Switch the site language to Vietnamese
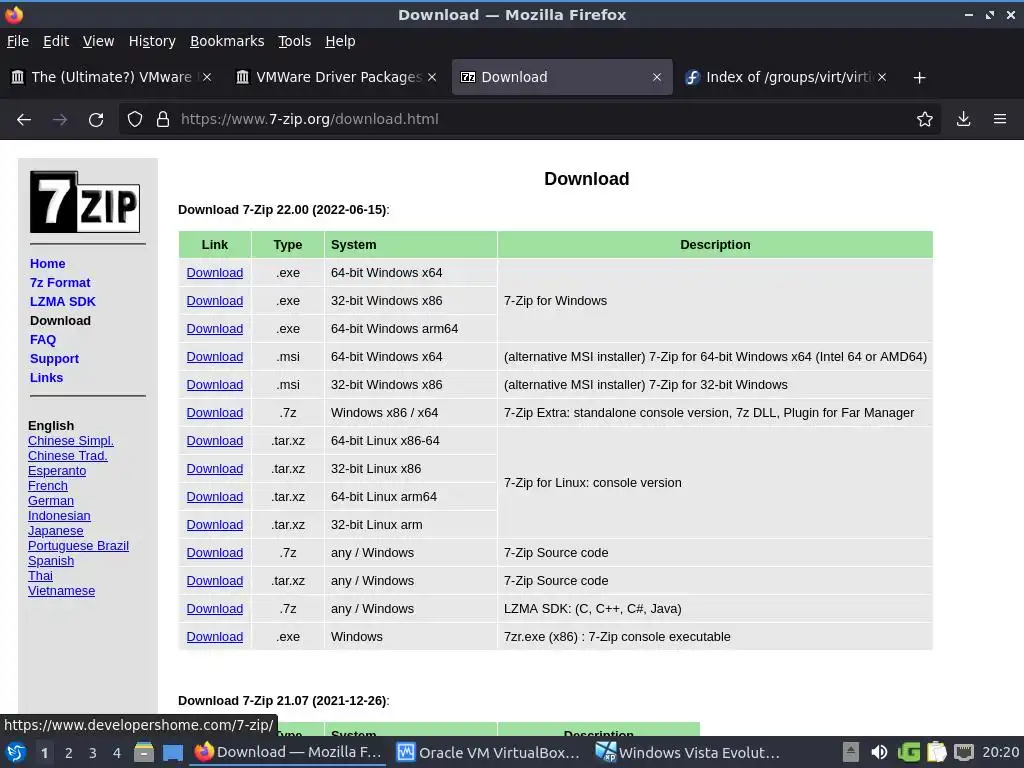 tap(61, 591)
